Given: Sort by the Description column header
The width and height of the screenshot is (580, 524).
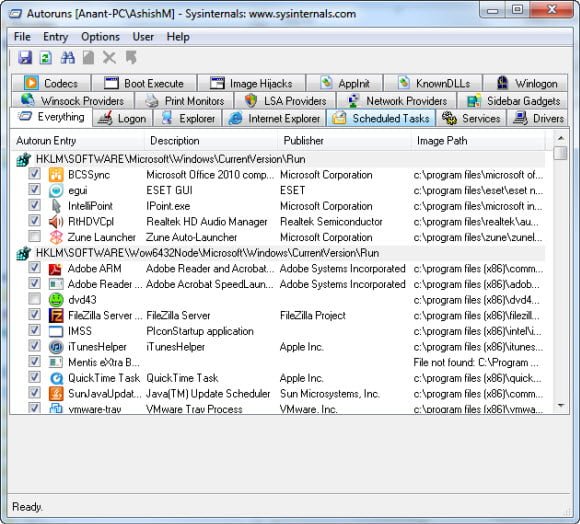Looking at the screenshot, I should tap(211, 141).
